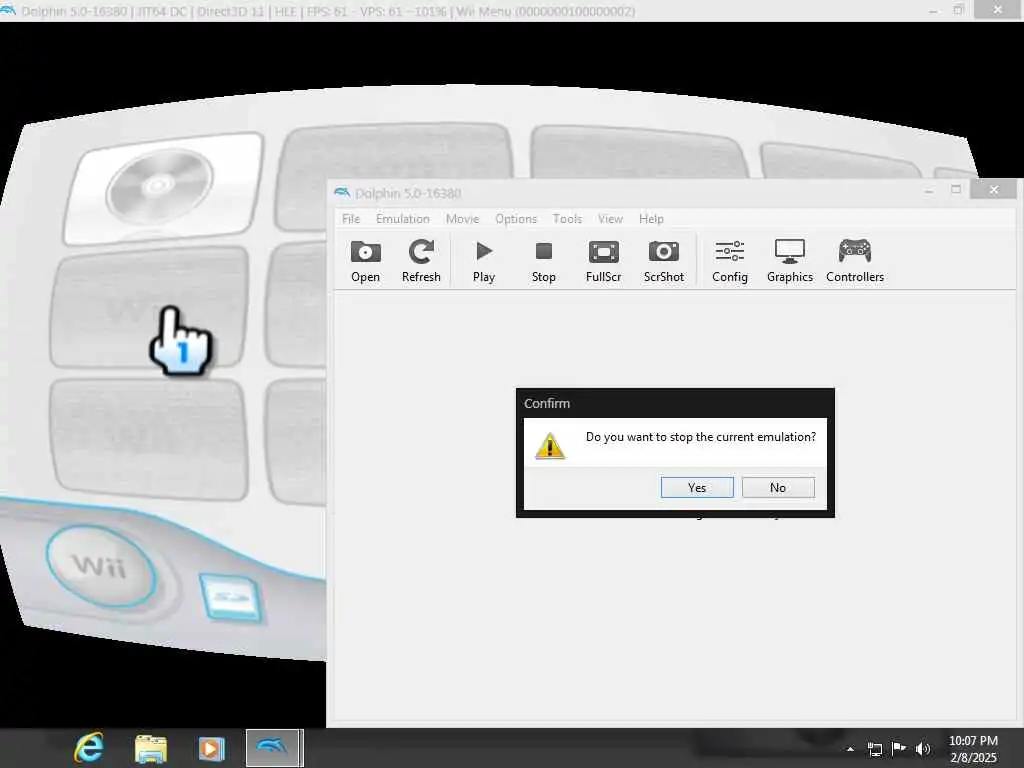Click the Dolphin logo in main window title
Viewport: 1024px width, 768px height.
point(342,193)
